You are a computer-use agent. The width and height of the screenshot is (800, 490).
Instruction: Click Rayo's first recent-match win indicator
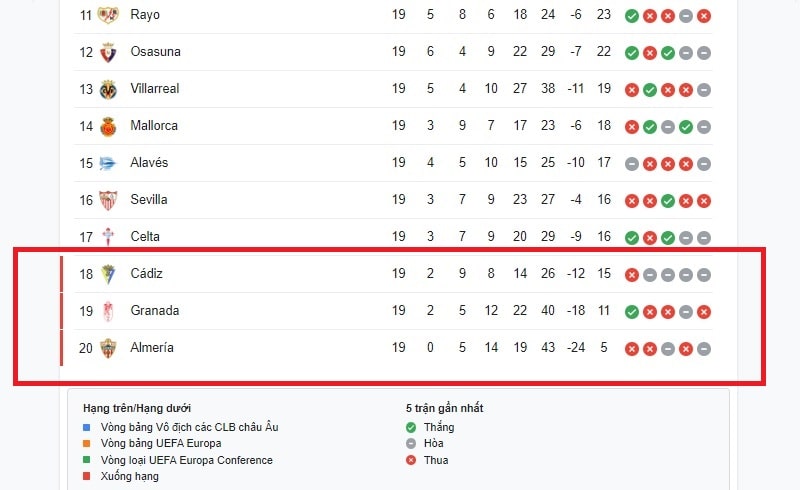(632, 15)
